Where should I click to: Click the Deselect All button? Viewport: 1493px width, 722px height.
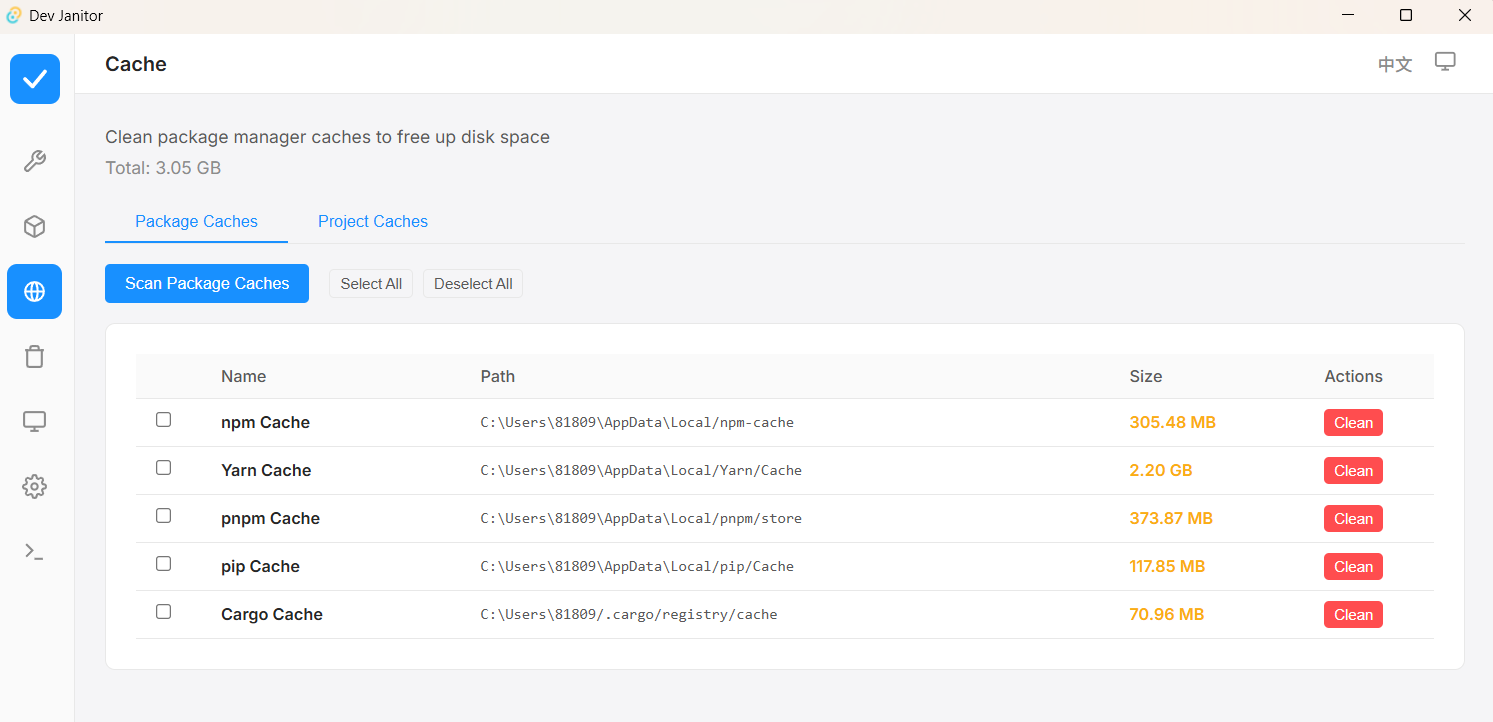(473, 284)
